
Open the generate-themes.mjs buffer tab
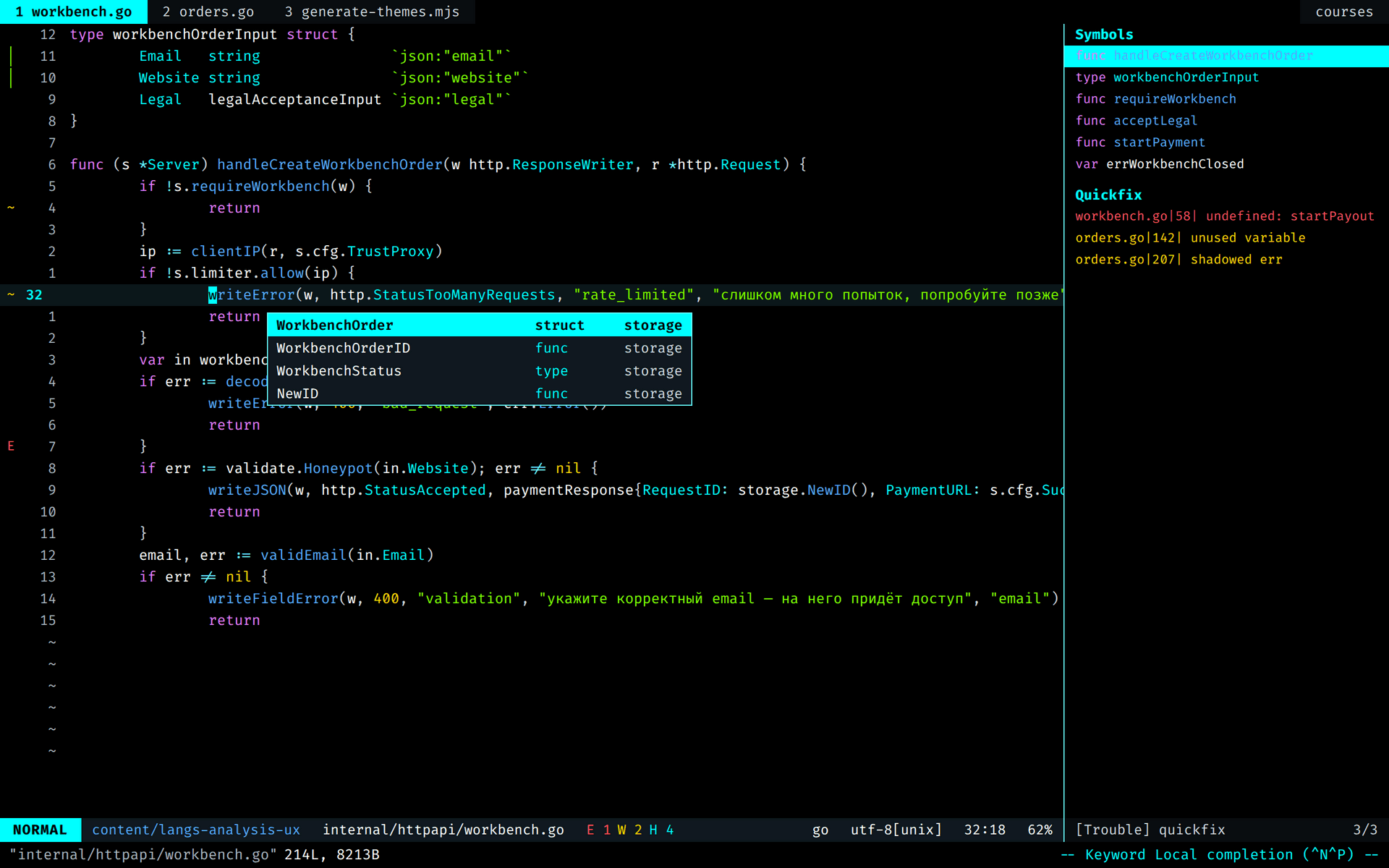(372, 12)
